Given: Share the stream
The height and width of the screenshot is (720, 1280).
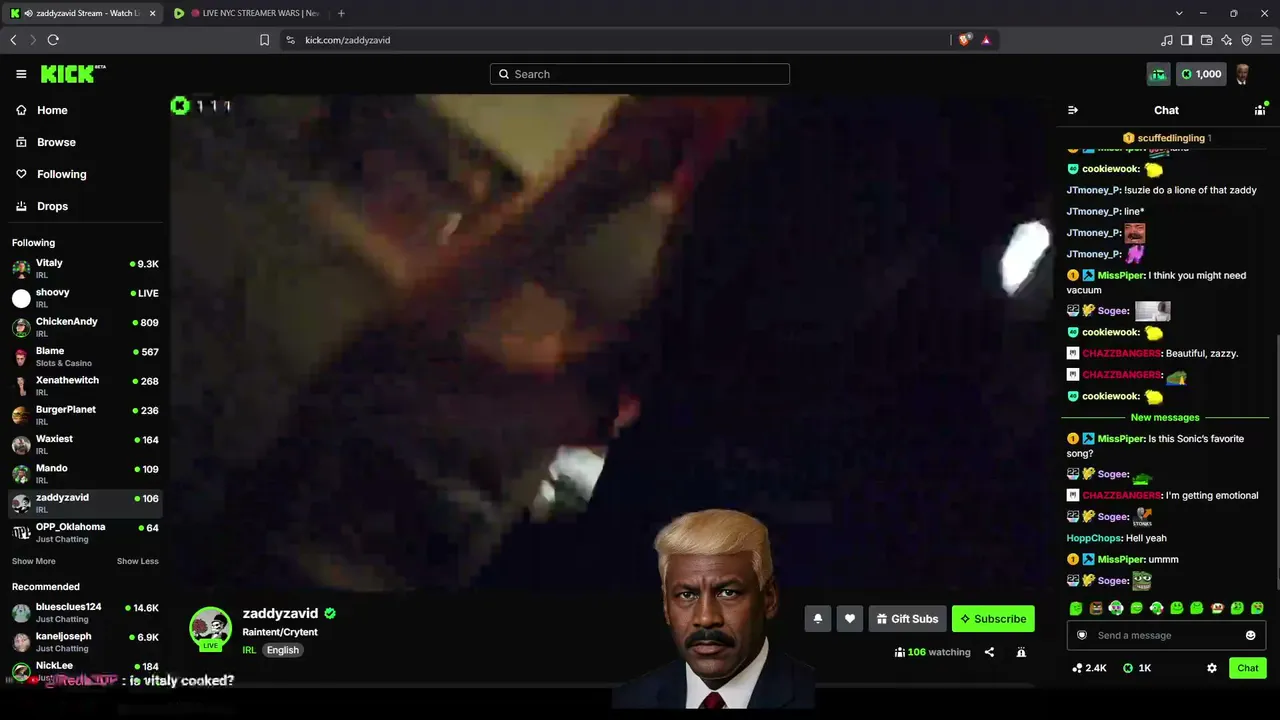Looking at the screenshot, I should point(989,652).
